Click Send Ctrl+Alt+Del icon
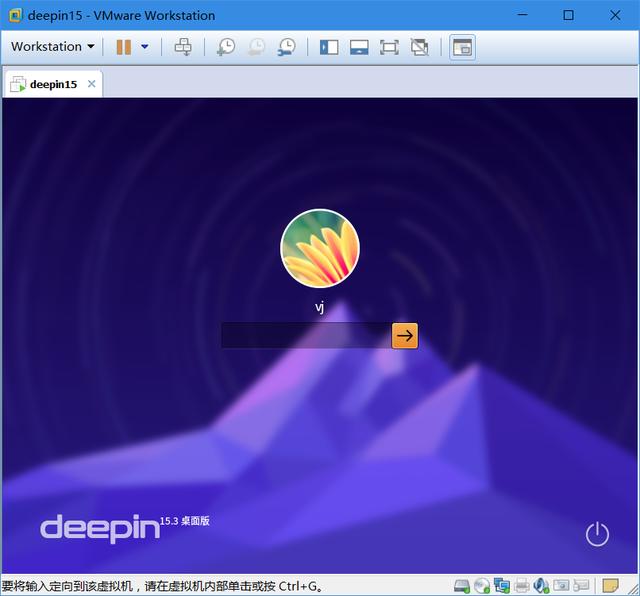The image size is (640, 596). 183,47
